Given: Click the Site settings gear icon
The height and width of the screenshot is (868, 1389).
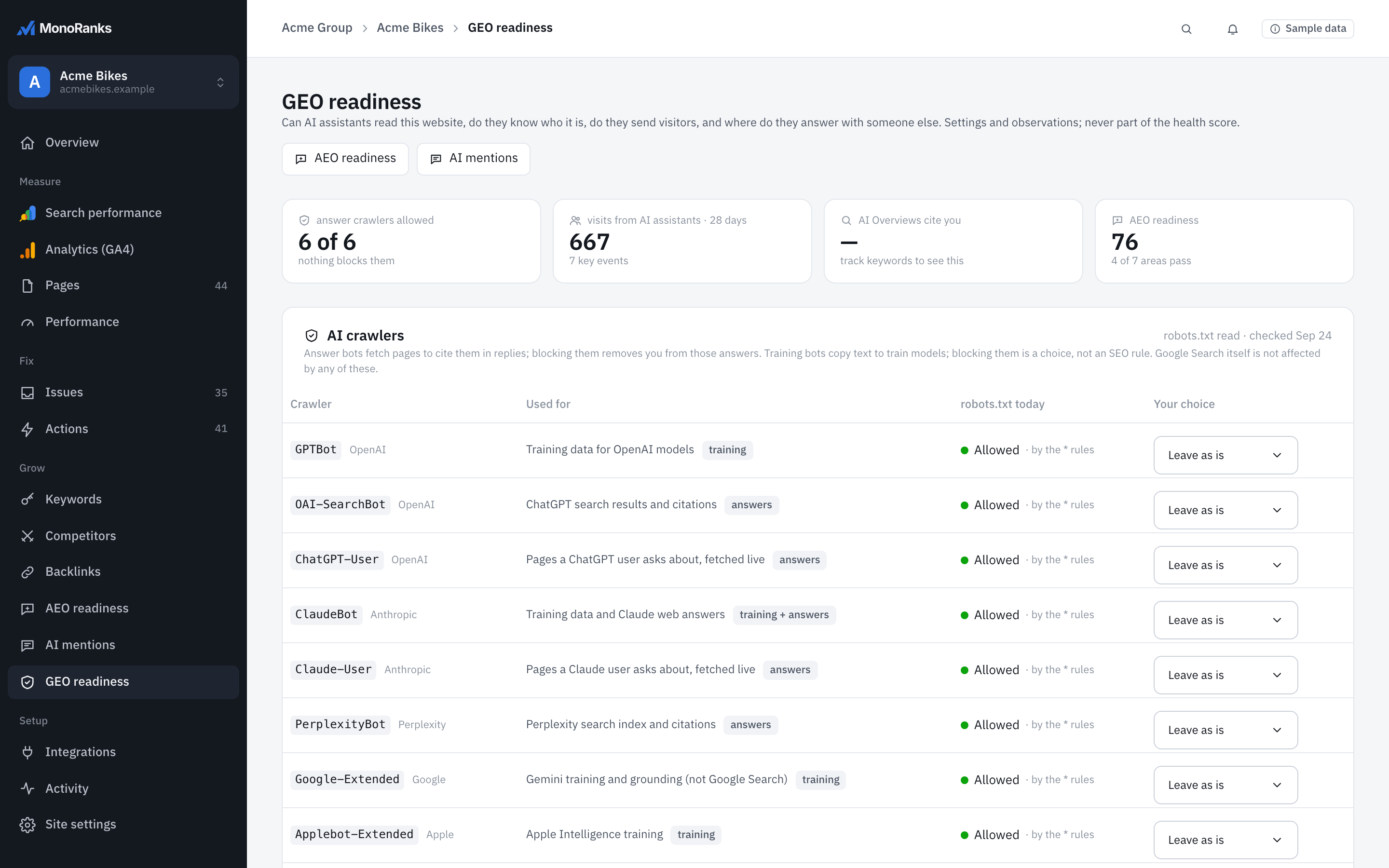Looking at the screenshot, I should (27, 825).
